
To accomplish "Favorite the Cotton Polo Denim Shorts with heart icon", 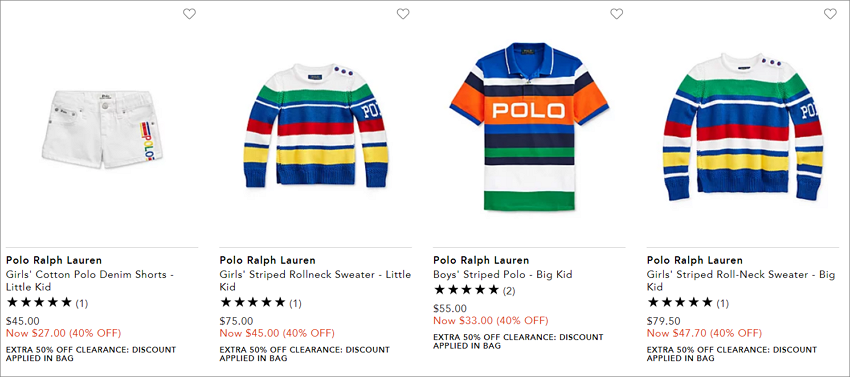I will [189, 14].
